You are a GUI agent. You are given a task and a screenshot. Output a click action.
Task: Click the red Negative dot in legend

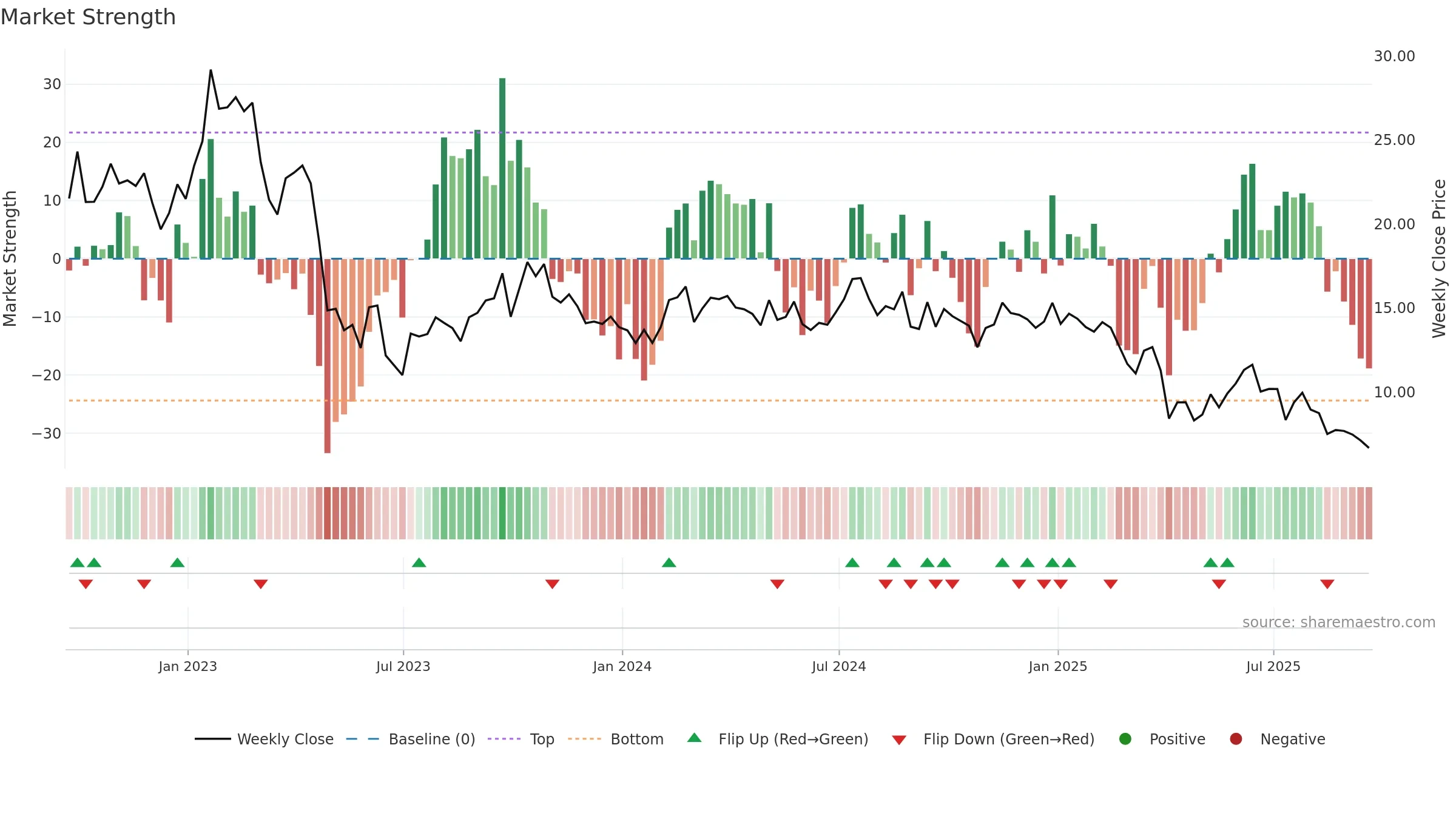coord(1236,739)
